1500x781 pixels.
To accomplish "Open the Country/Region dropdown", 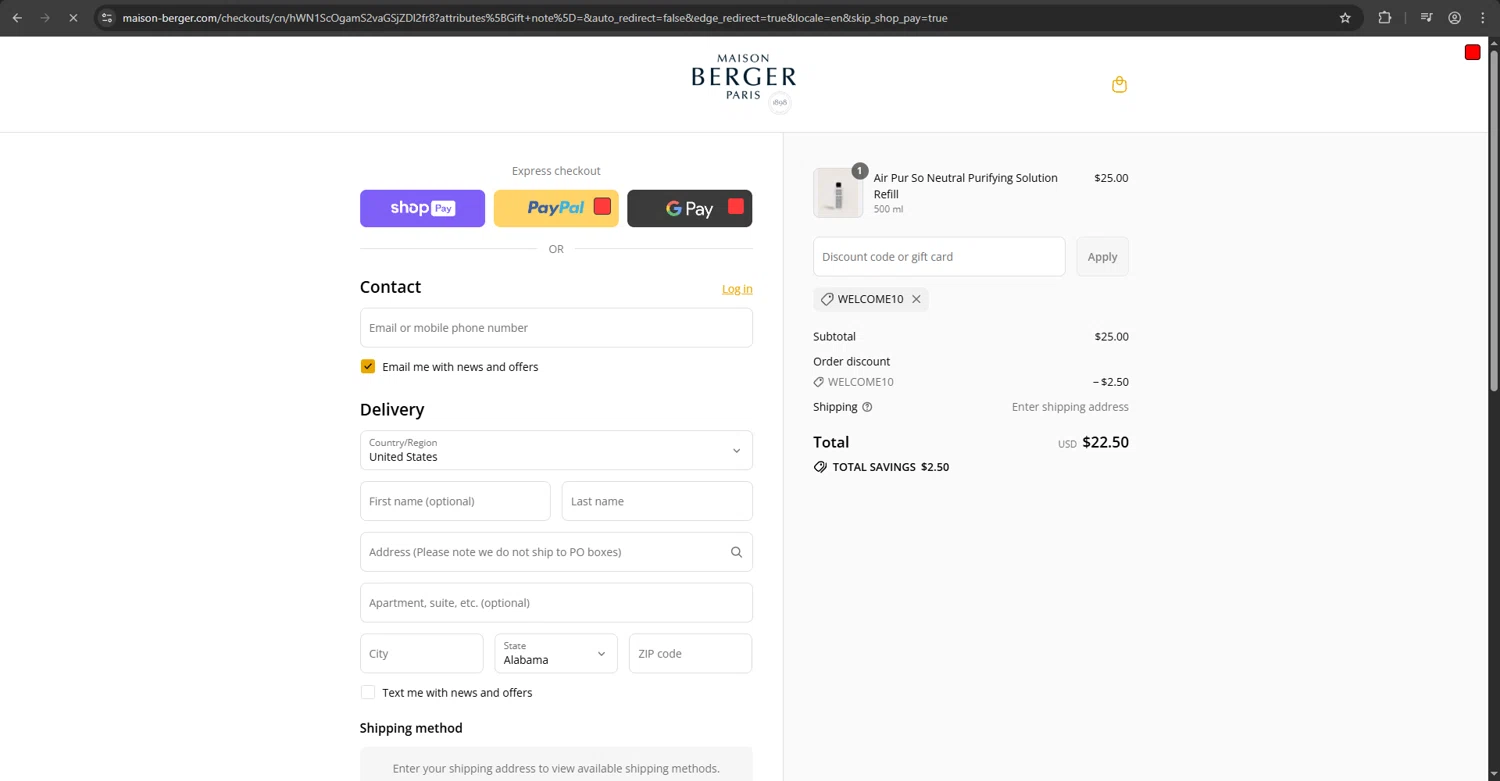I will (x=556, y=450).
